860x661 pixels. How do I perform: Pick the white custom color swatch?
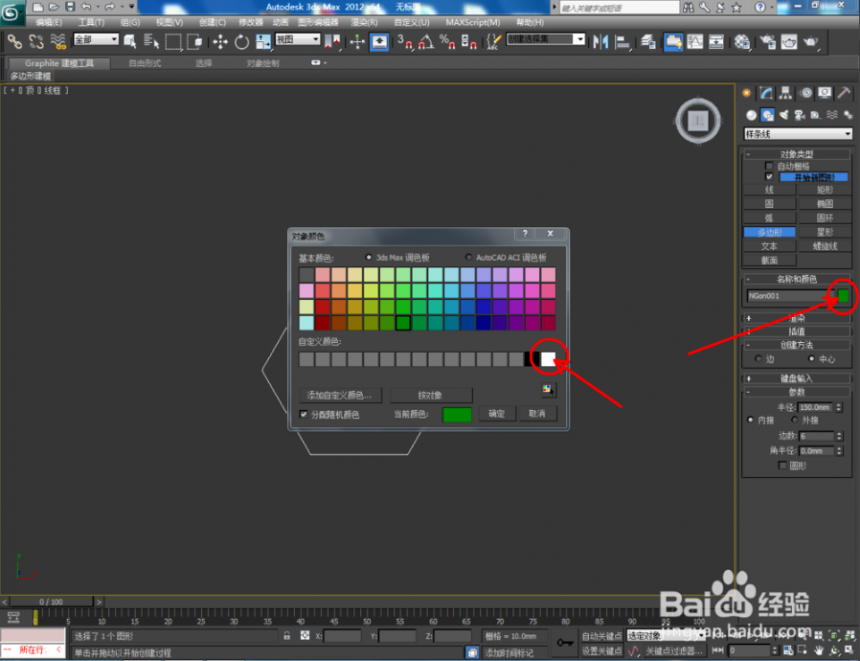click(548, 358)
